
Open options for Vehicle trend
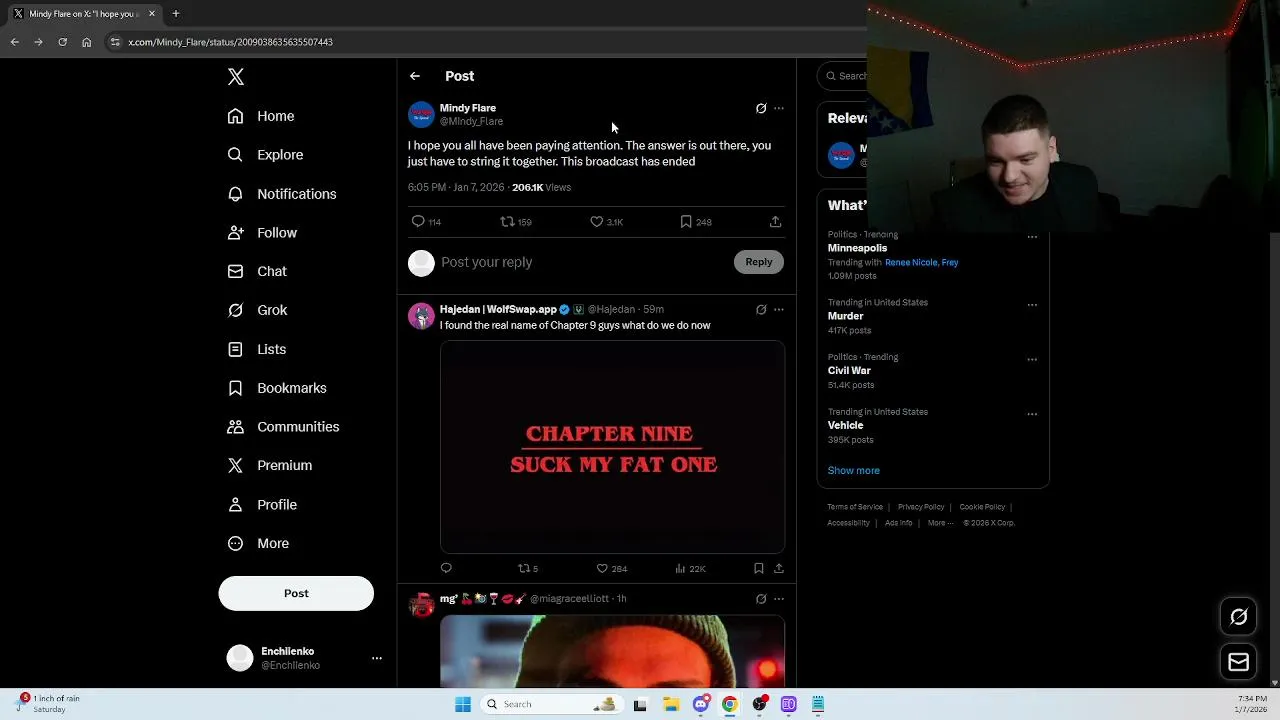click(x=1032, y=414)
